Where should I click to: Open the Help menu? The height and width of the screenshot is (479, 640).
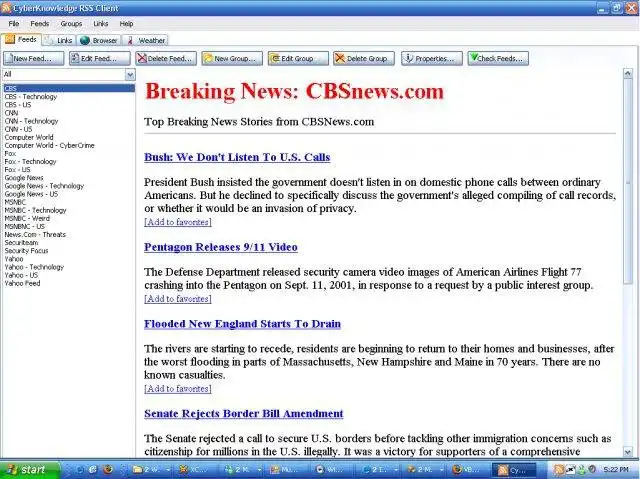(x=126, y=24)
